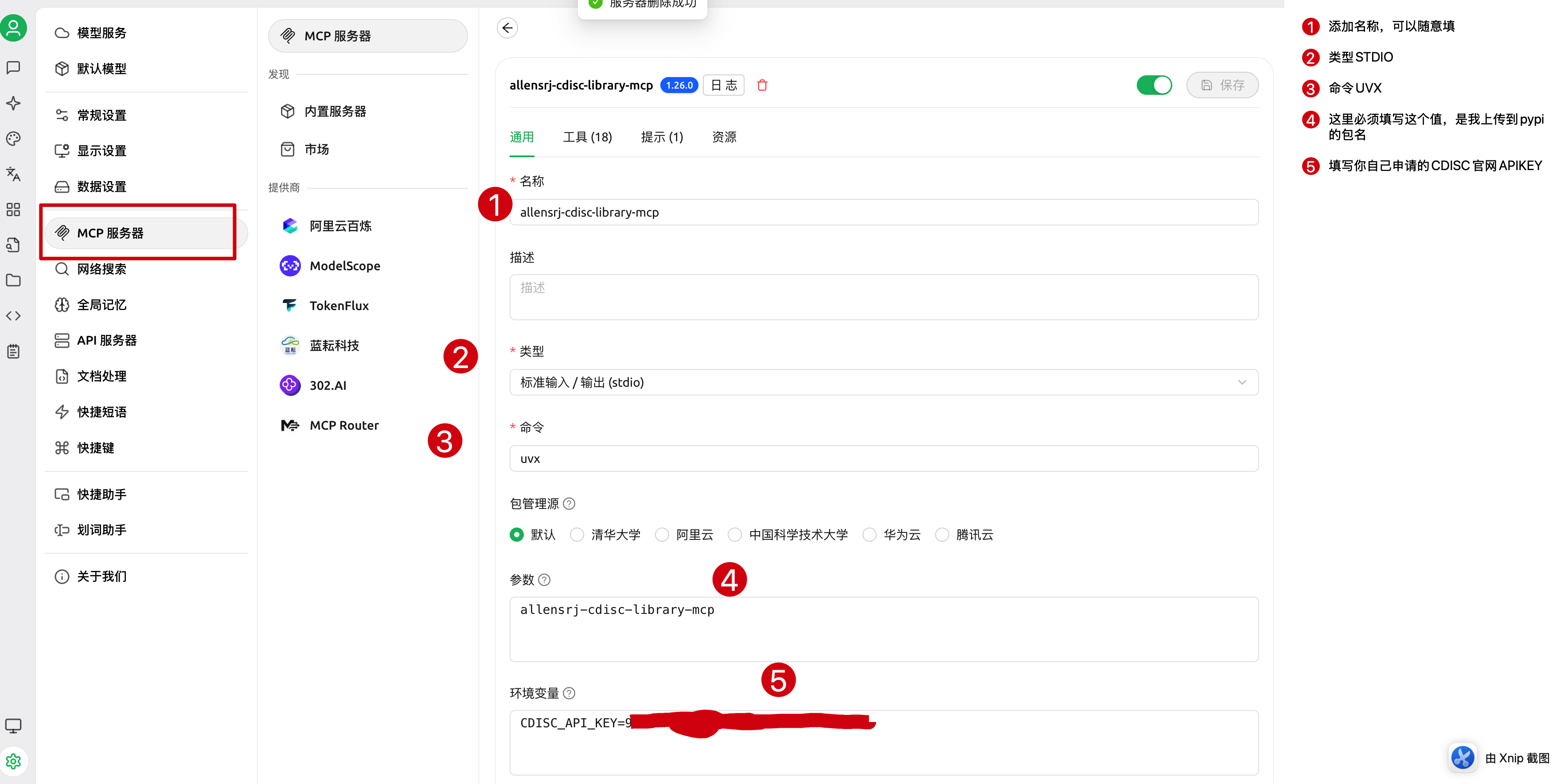Screen dimensions: 1568x784
Task: Open ModelScope provider in list
Action: tap(344, 266)
